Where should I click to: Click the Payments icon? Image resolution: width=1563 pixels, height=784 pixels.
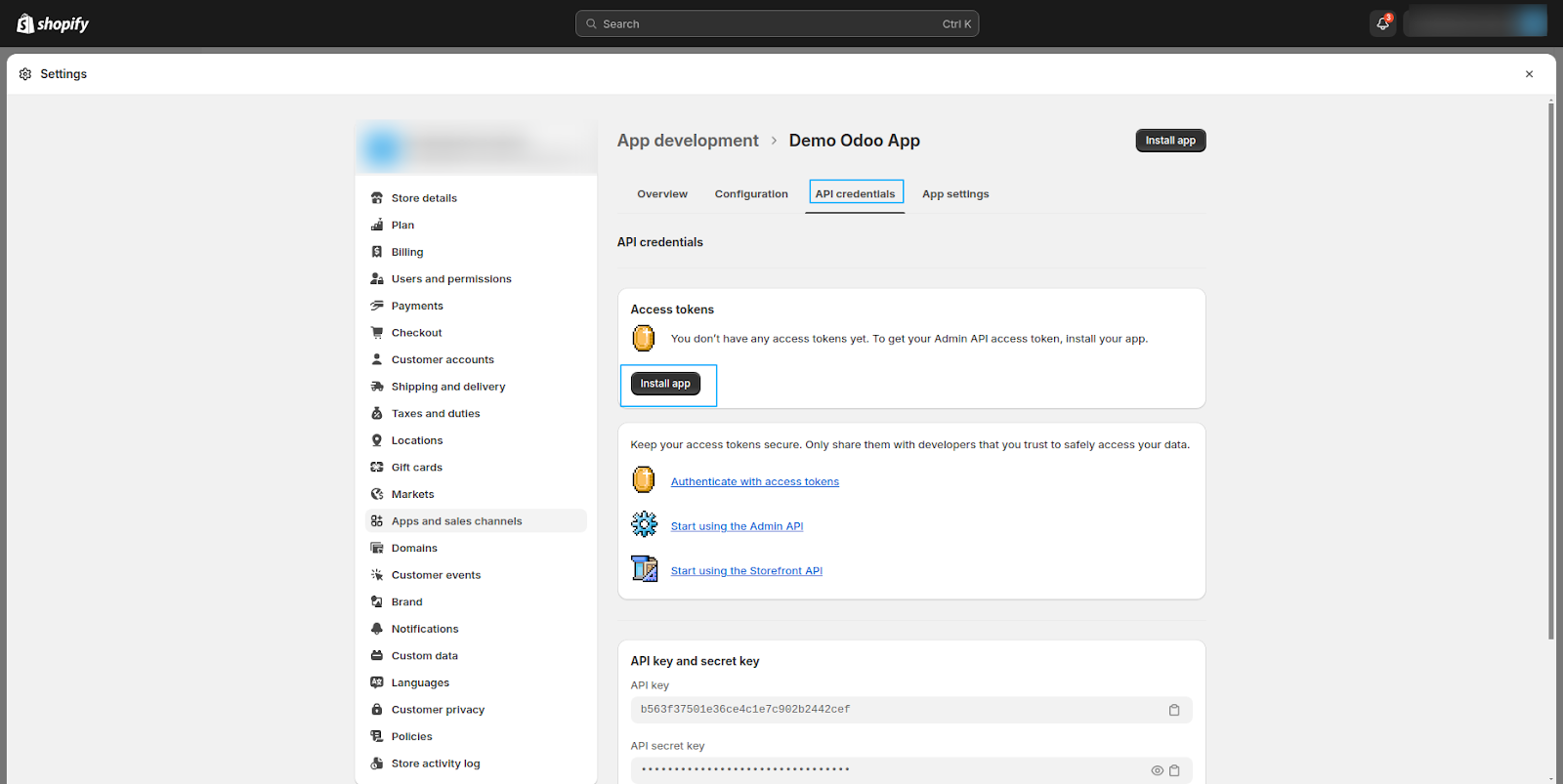tap(377, 306)
